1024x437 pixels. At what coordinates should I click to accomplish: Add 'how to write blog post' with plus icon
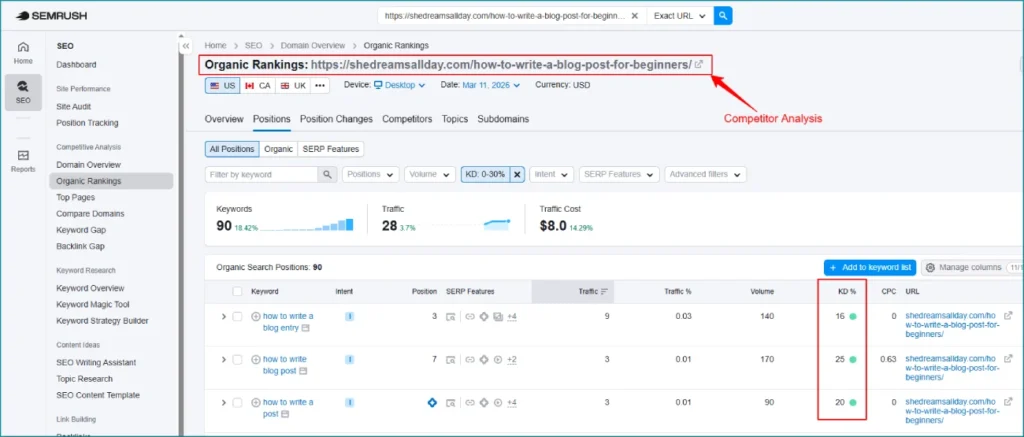pos(256,359)
